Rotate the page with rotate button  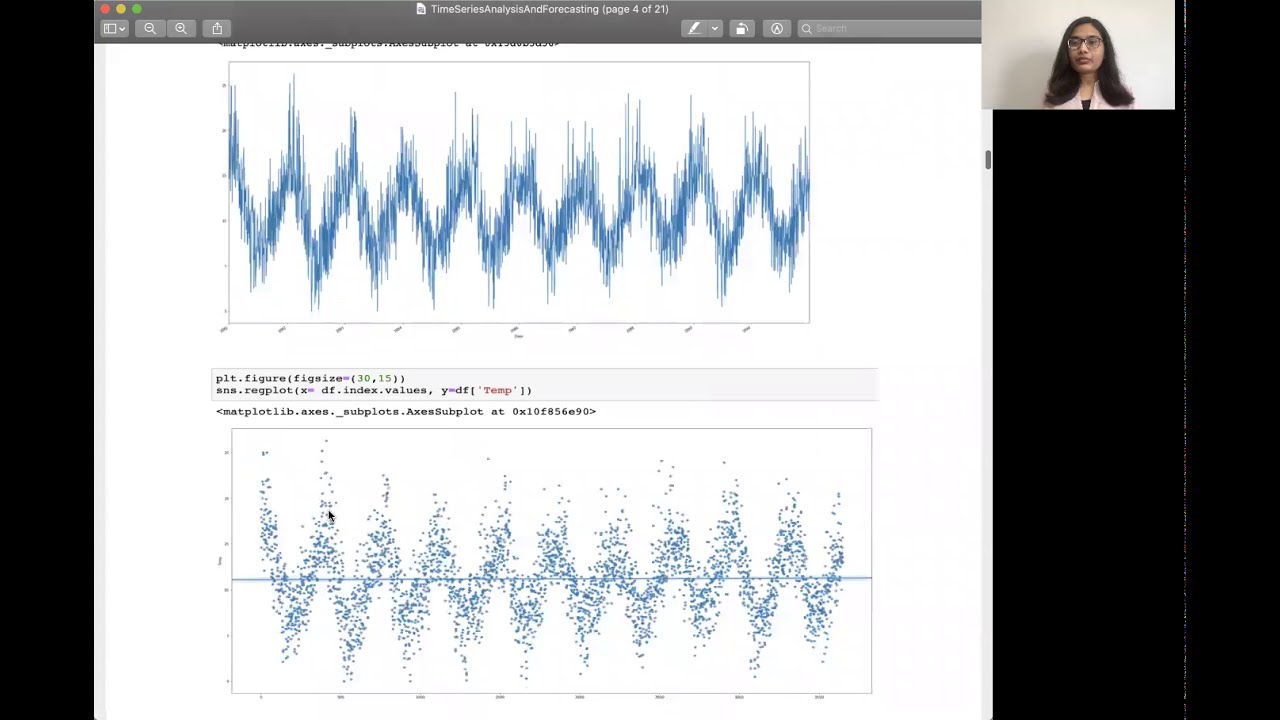[x=741, y=28]
